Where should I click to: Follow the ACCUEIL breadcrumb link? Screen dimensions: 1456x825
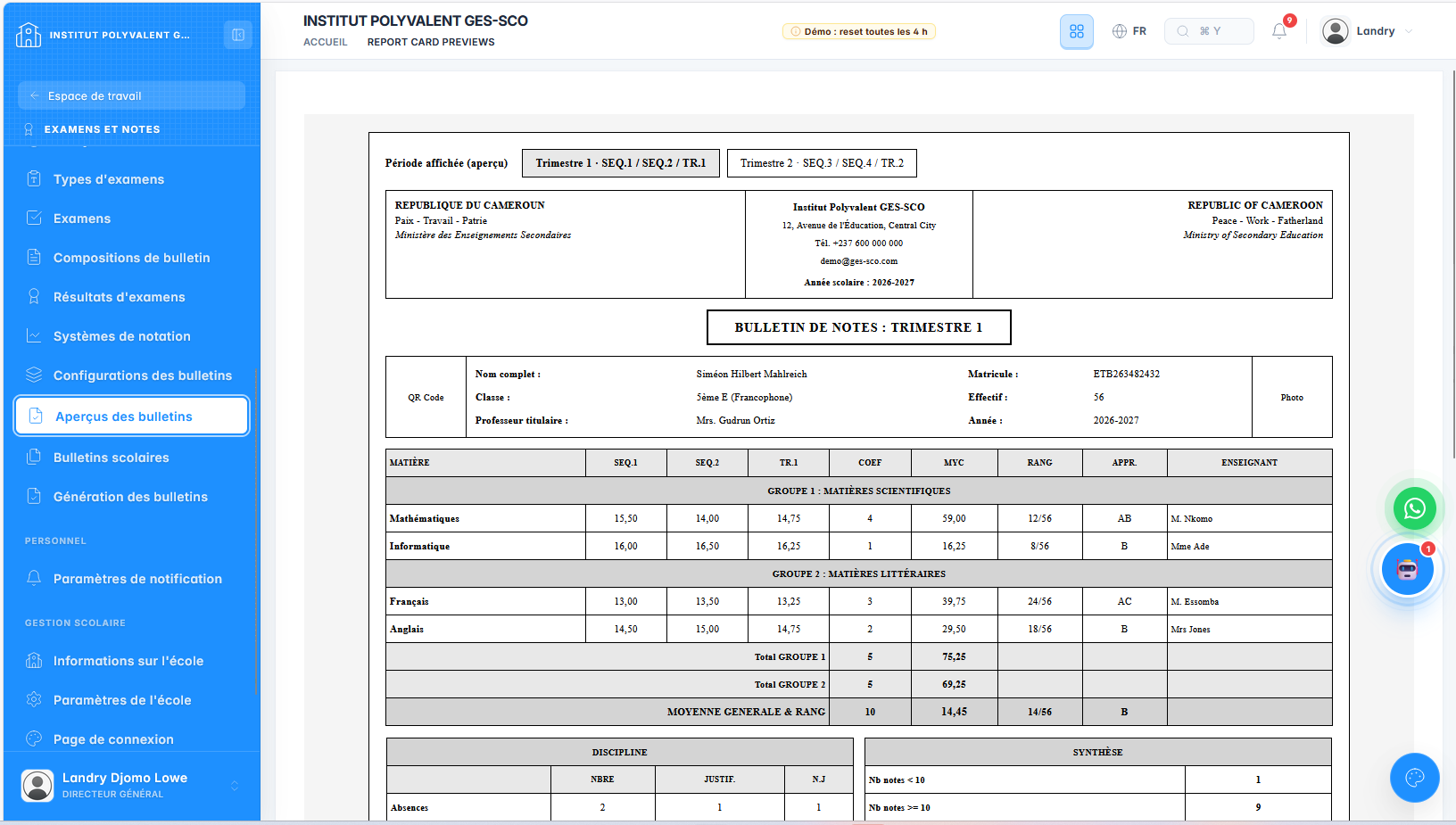326,42
